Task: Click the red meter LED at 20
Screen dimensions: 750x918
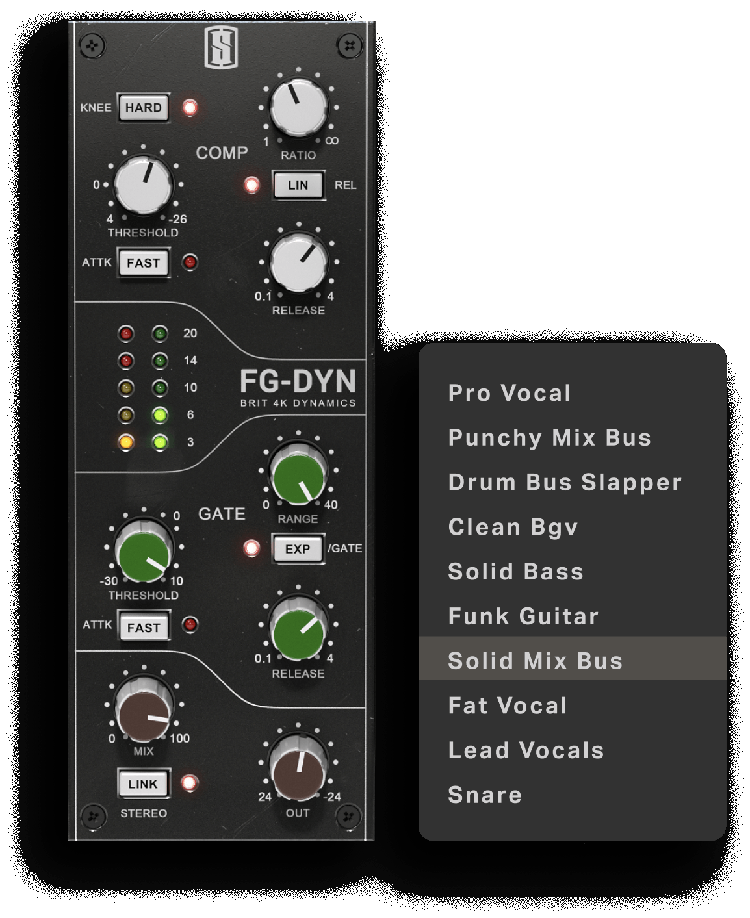Action: (126, 334)
